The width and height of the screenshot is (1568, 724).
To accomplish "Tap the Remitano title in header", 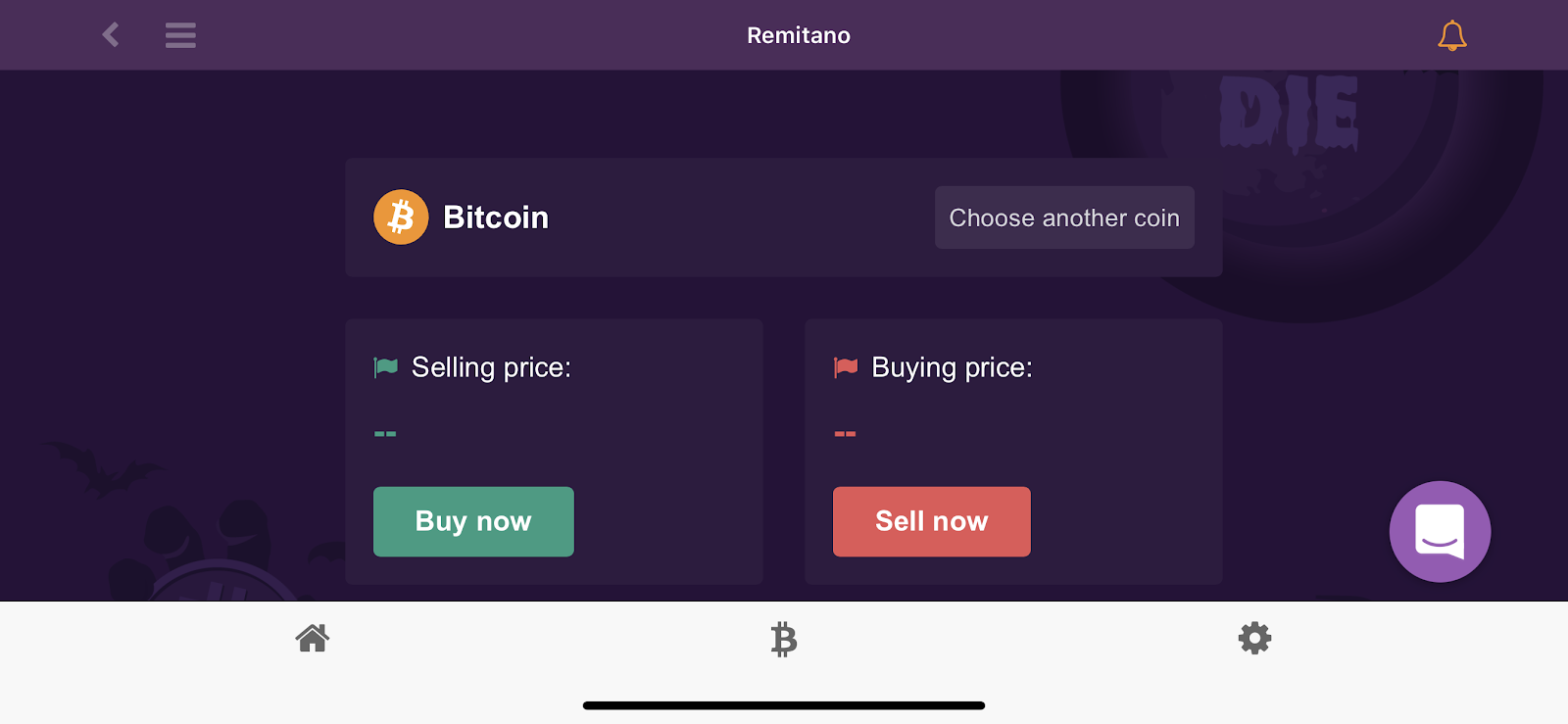I will point(799,35).
